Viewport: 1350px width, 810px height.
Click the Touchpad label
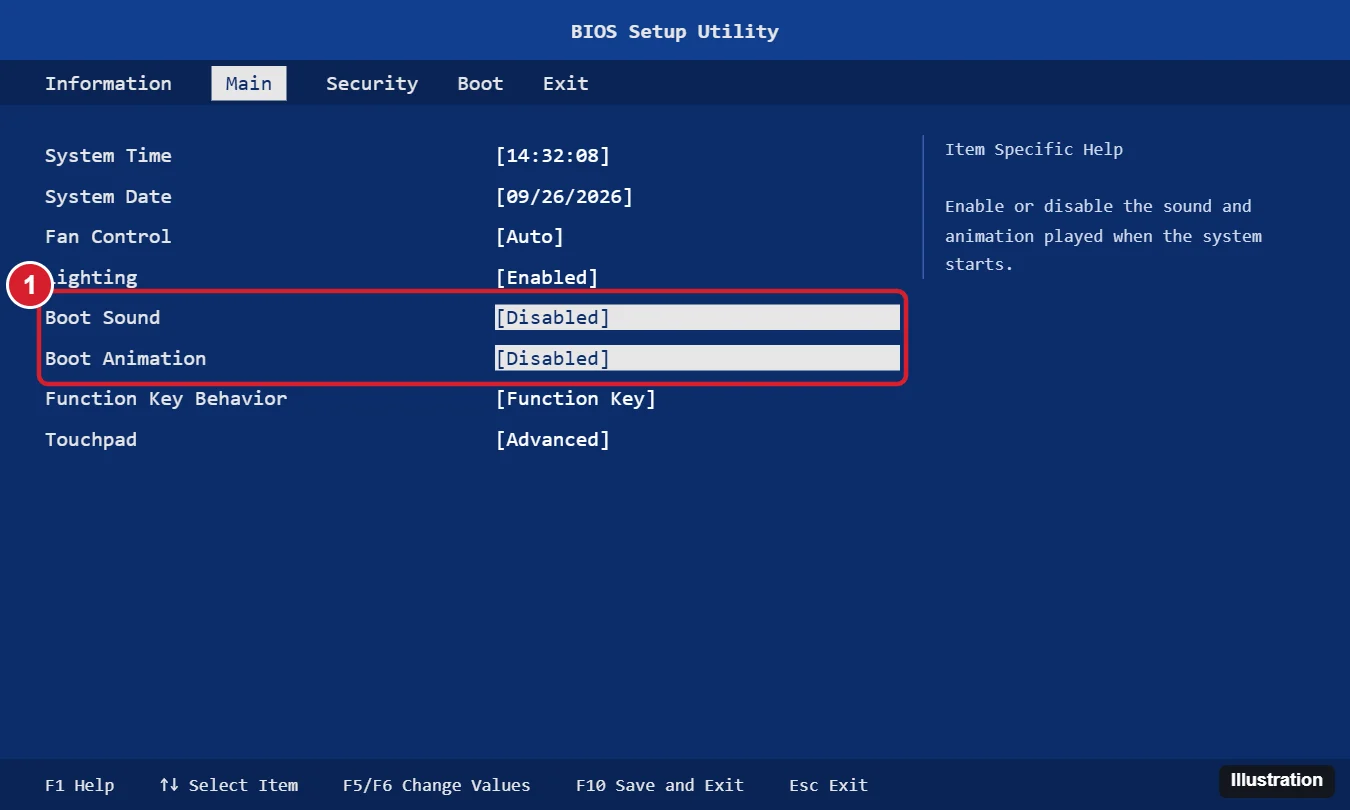point(91,440)
